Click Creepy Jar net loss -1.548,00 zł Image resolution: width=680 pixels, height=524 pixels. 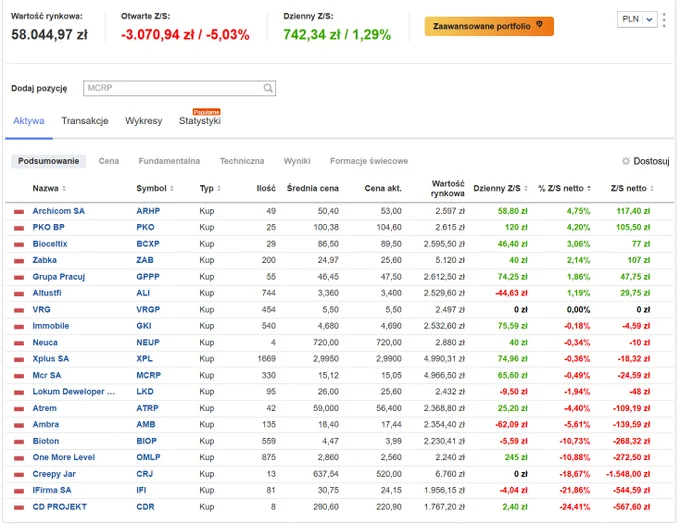click(x=628, y=474)
